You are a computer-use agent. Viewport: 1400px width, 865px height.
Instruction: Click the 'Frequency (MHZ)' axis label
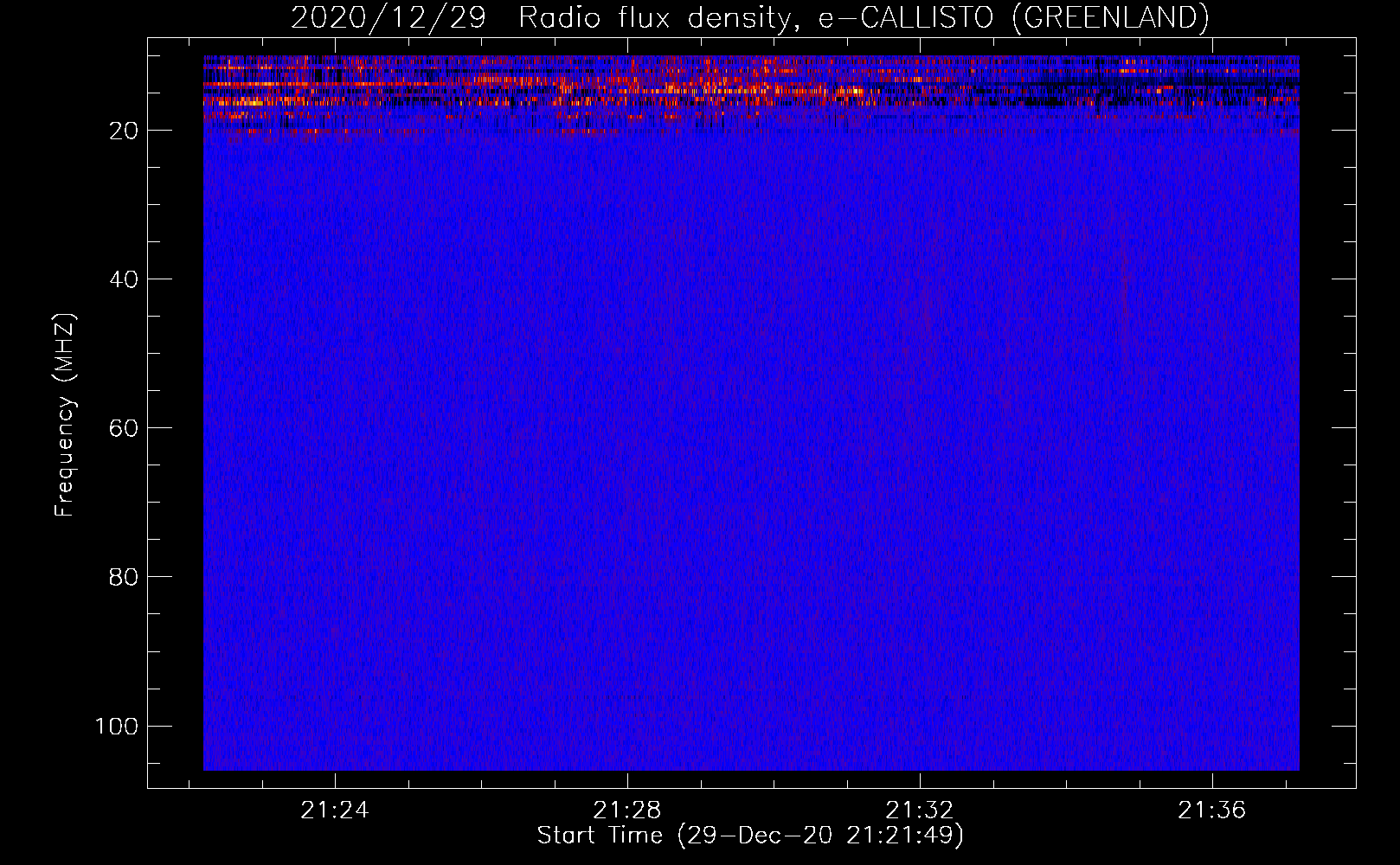coord(65,415)
